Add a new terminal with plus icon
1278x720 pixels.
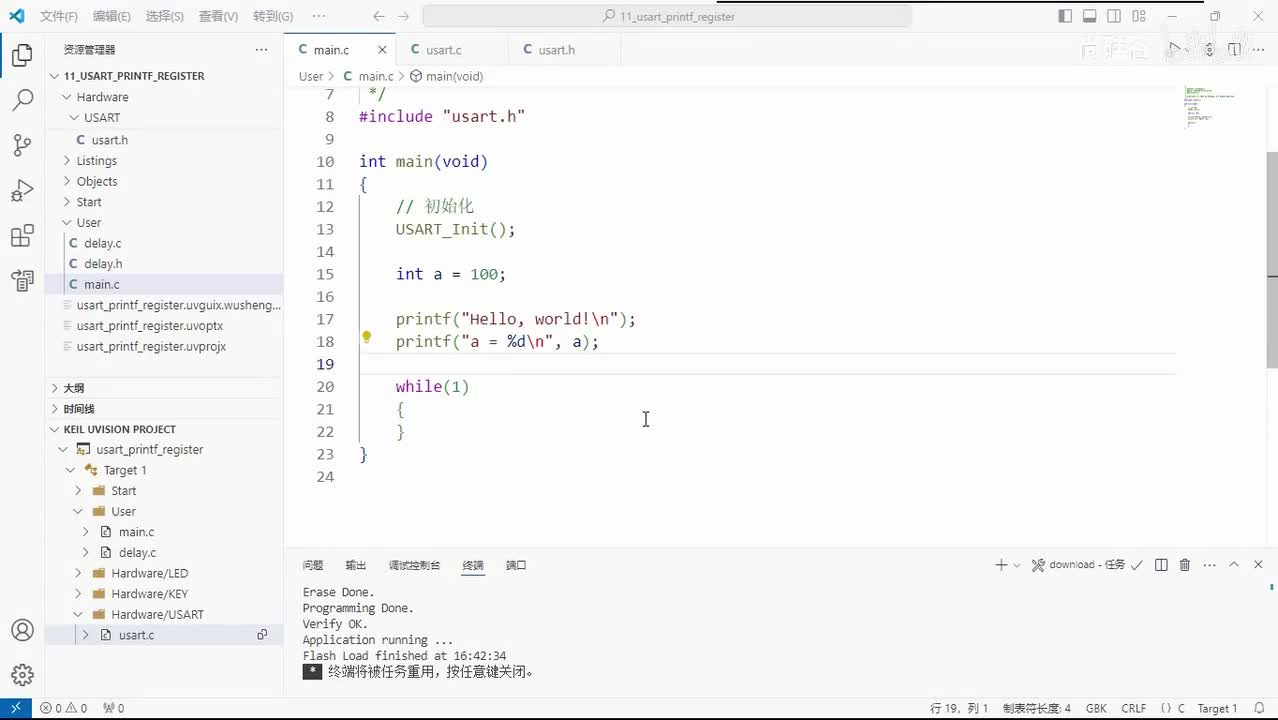click(1001, 565)
